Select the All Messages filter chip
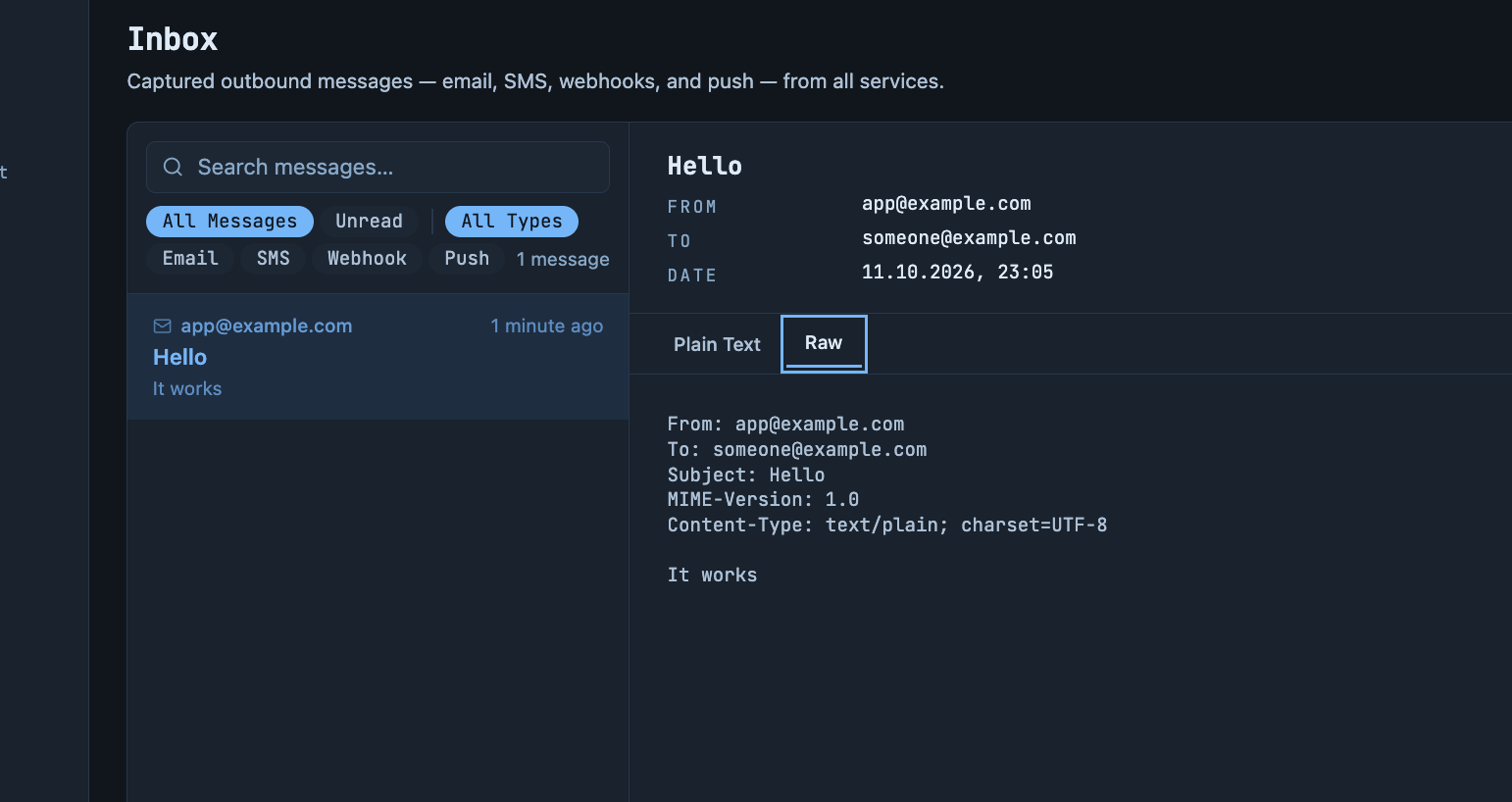 (229, 222)
